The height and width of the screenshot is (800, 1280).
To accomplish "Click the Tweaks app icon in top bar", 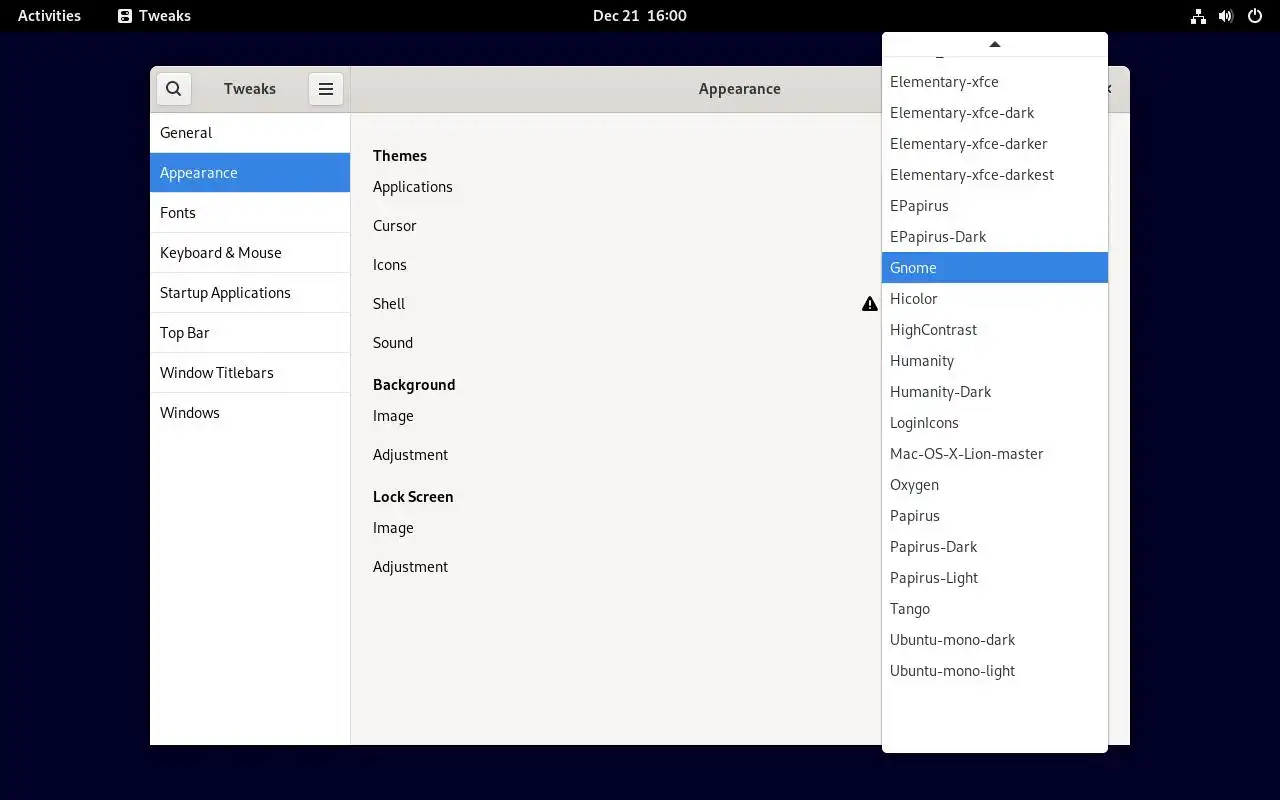I will (x=125, y=16).
